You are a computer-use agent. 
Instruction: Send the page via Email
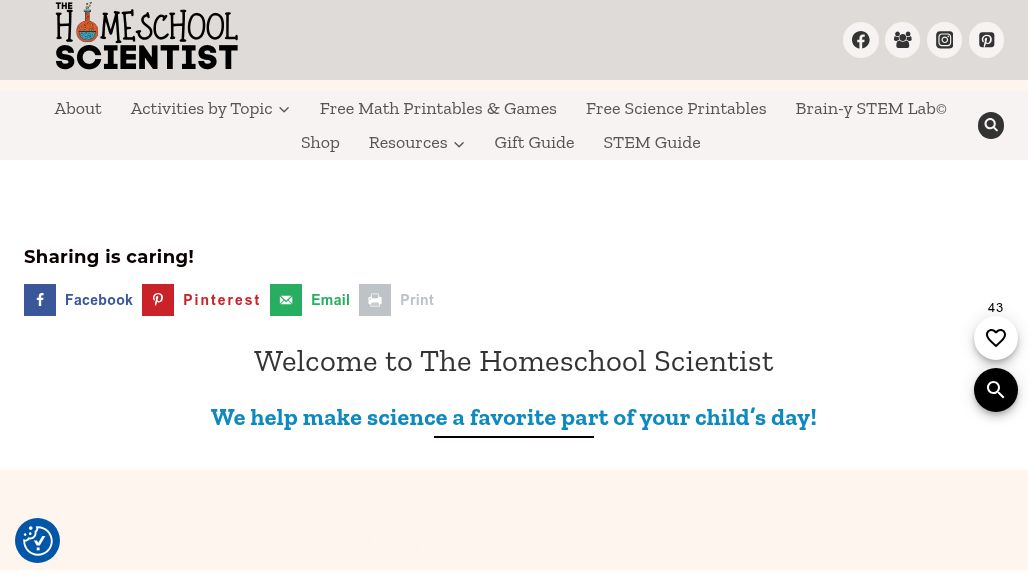pyautogui.click(x=310, y=300)
